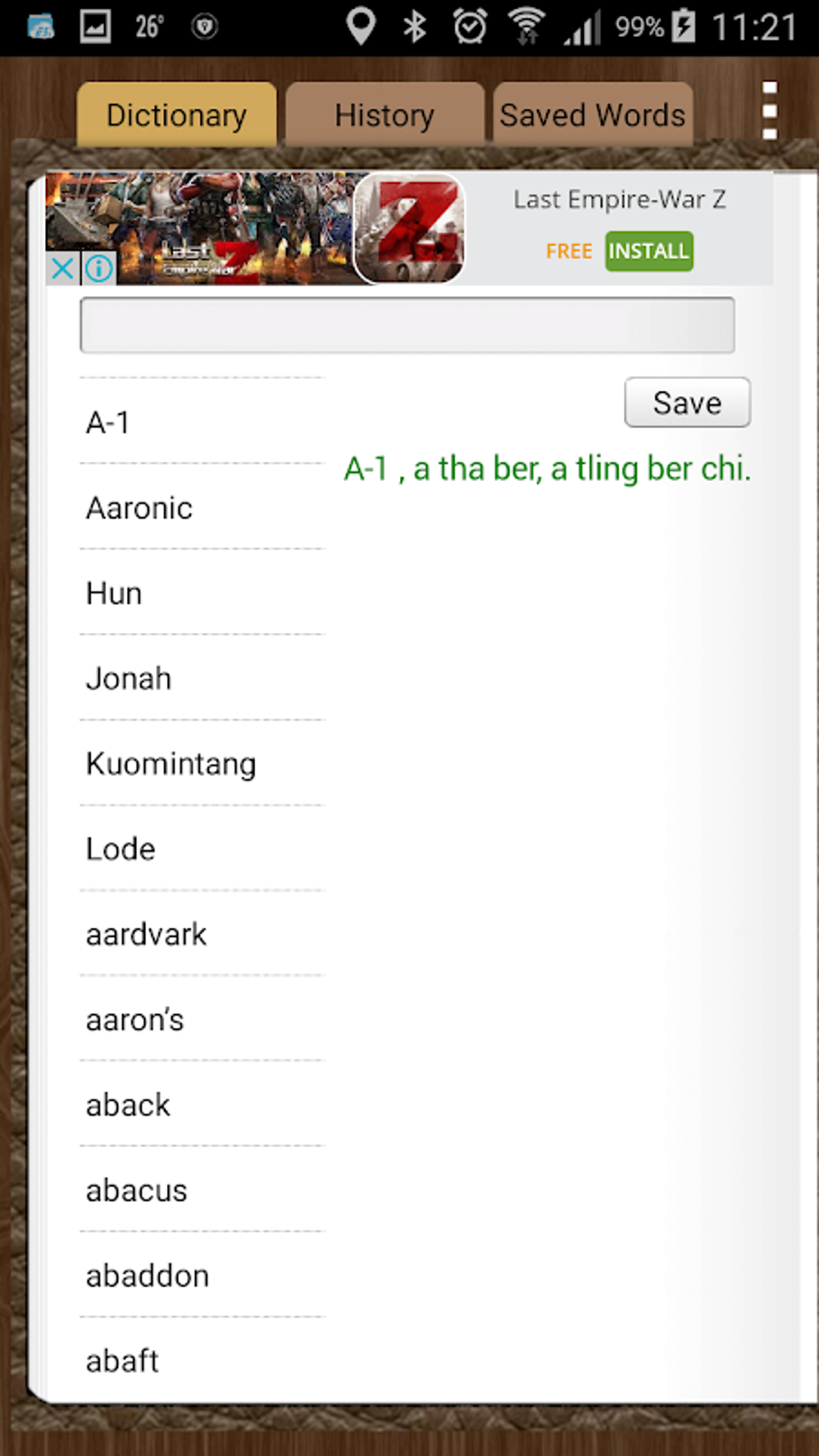Open the Saved Words tab
This screenshot has width=819, height=1456.
tap(592, 114)
